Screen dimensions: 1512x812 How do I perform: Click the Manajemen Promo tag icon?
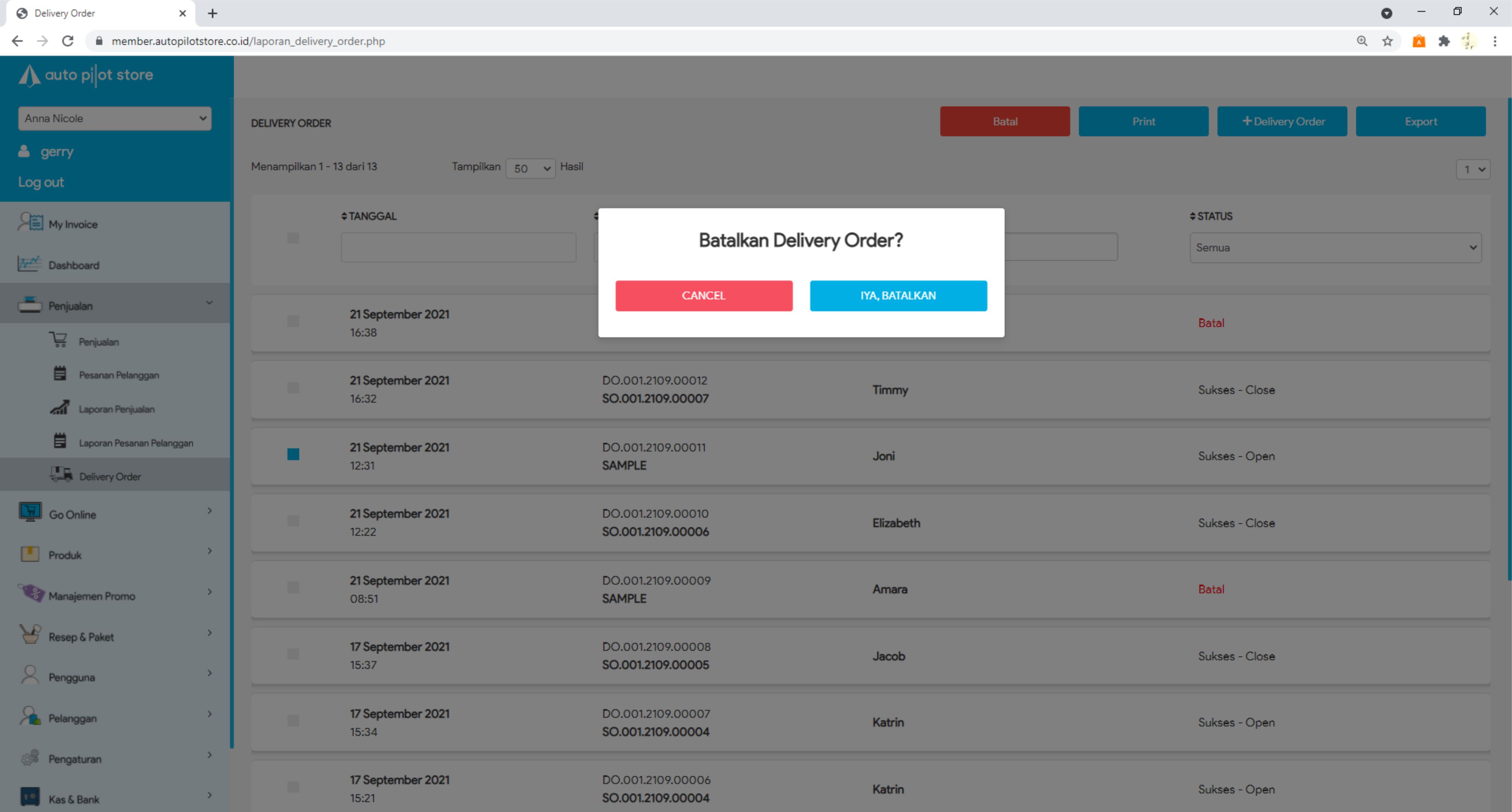pos(31,594)
